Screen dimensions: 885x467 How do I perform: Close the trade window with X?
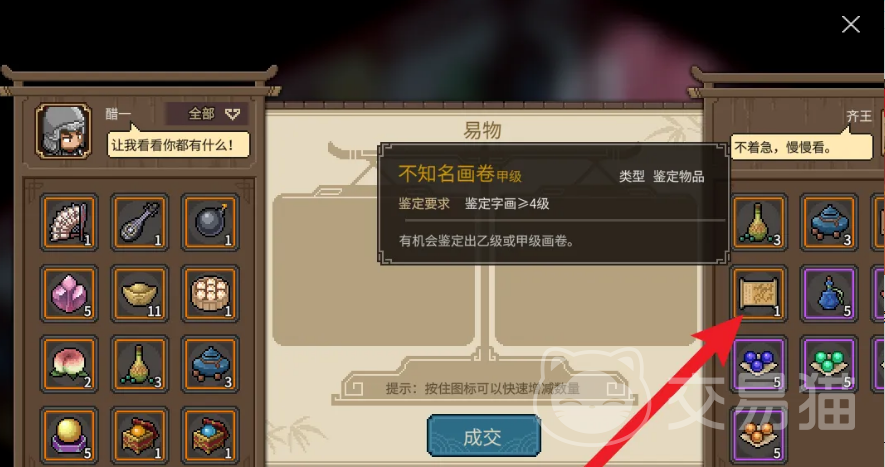(x=851, y=24)
